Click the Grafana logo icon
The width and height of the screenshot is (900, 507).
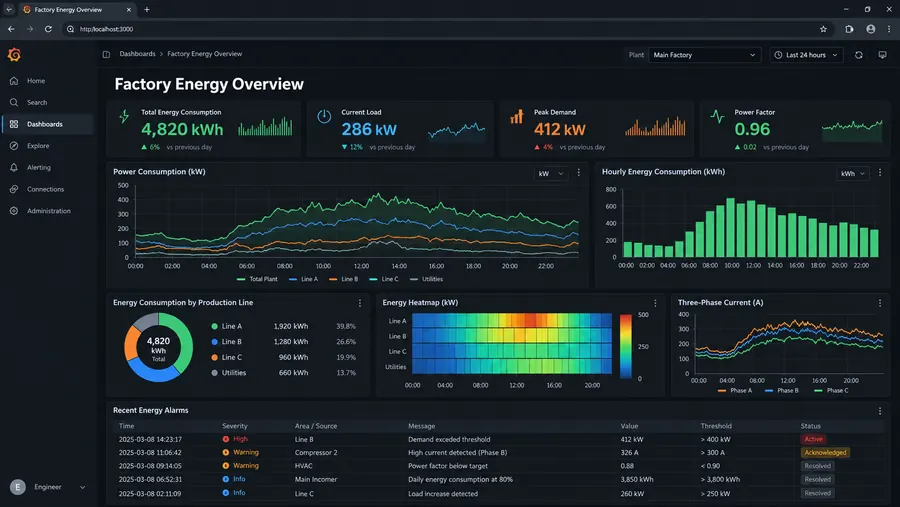coord(14,55)
